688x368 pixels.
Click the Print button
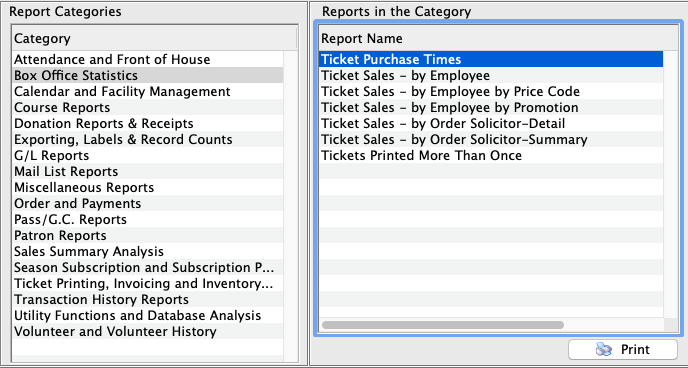tap(623, 350)
